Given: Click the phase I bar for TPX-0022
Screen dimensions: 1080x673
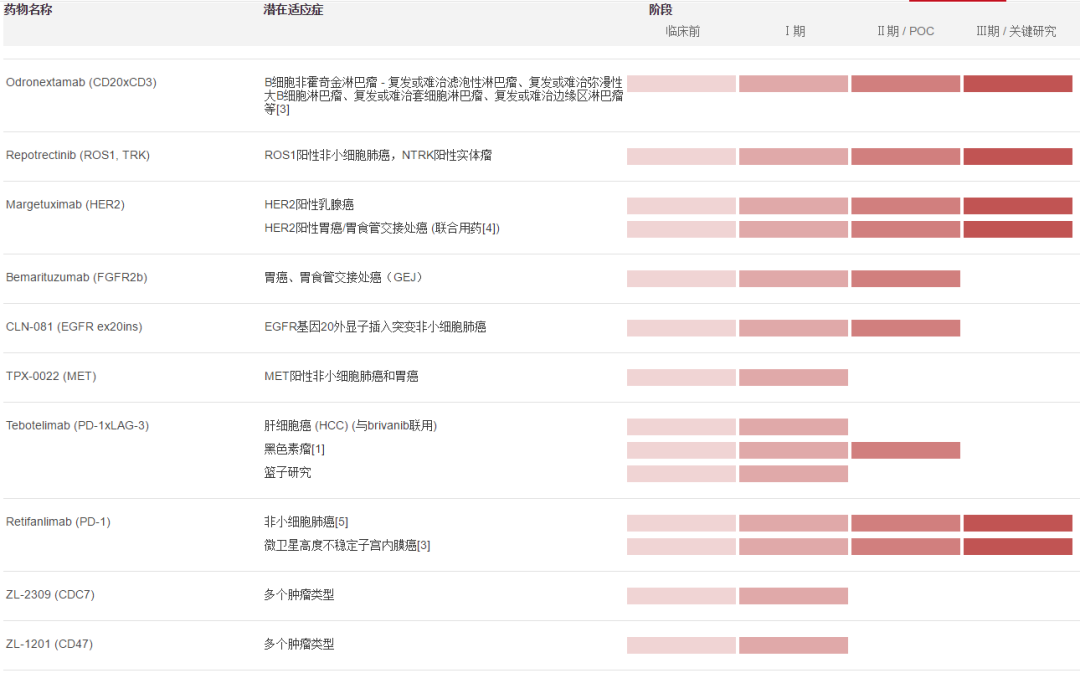Looking at the screenshot, I should tap(793, 377).
